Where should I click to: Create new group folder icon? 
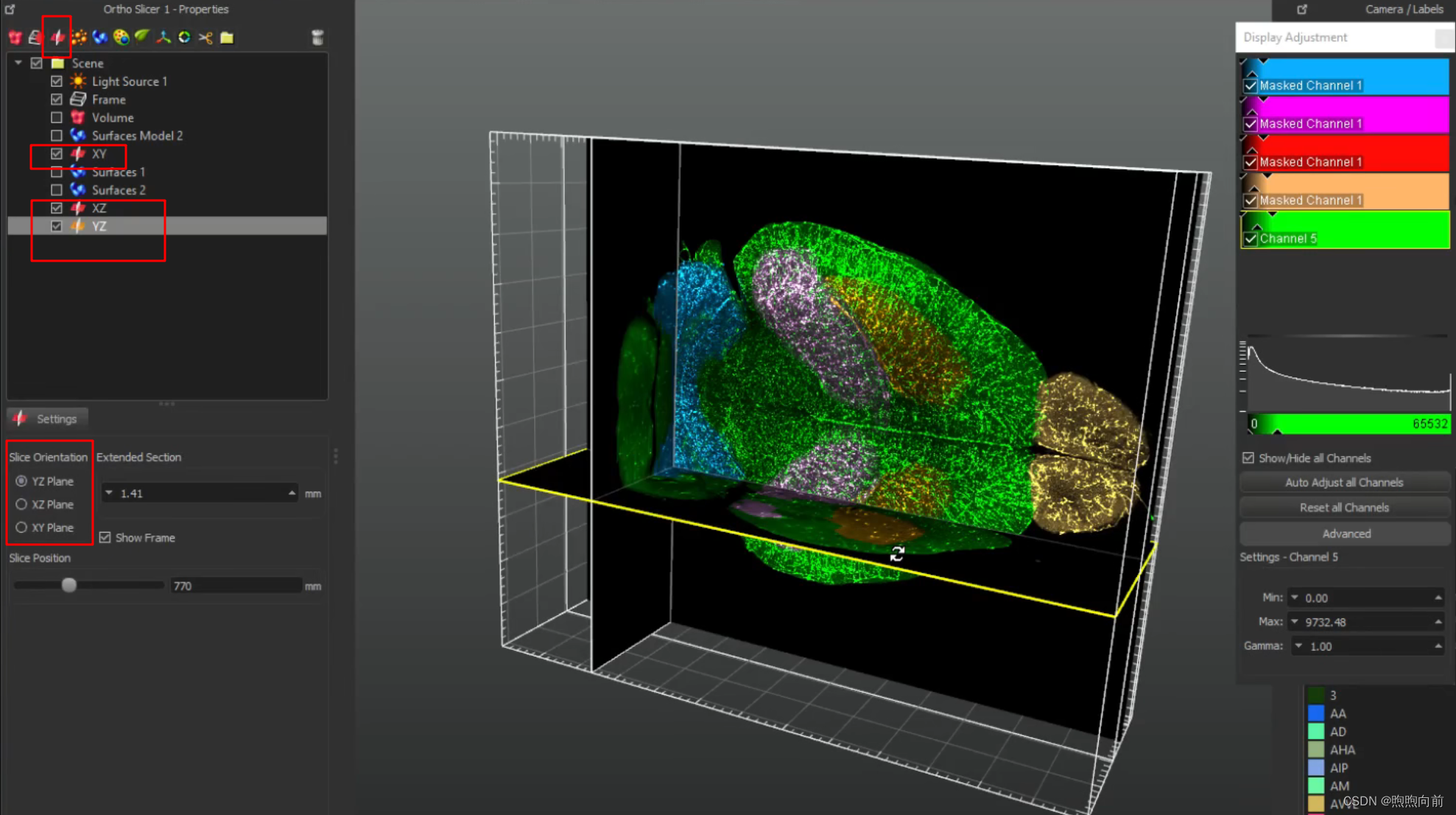(x=227, y=37)
